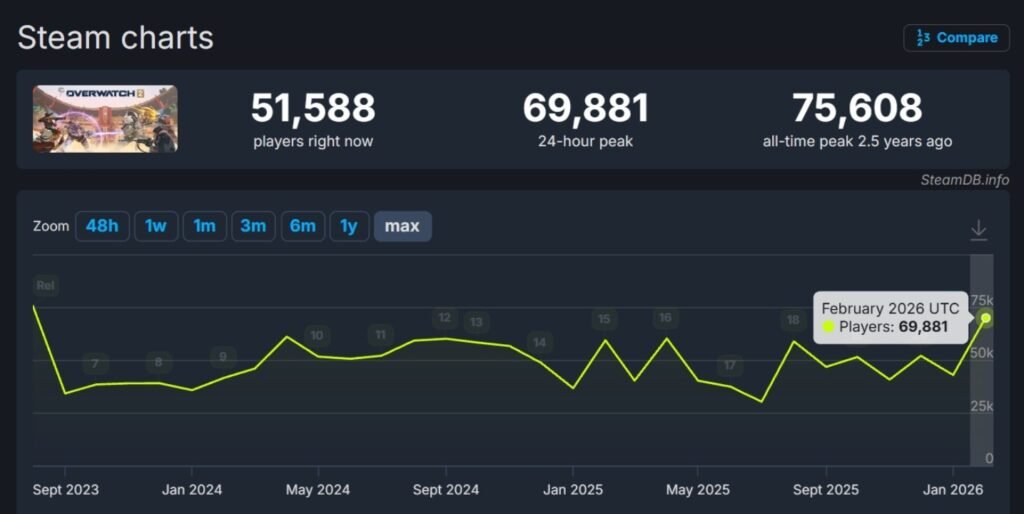Select season marker 9 on graph

point(223,356)
